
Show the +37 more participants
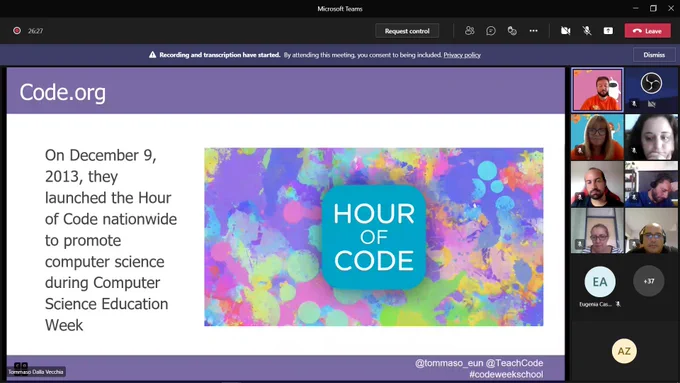point(649,281)
